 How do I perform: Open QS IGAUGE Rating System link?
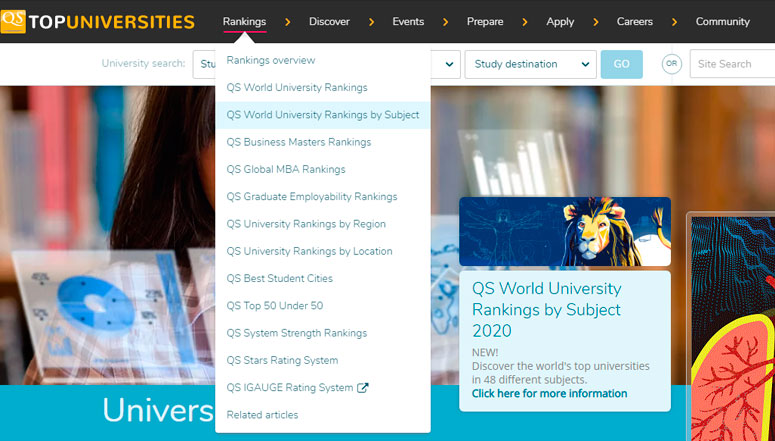coord(290,388)
